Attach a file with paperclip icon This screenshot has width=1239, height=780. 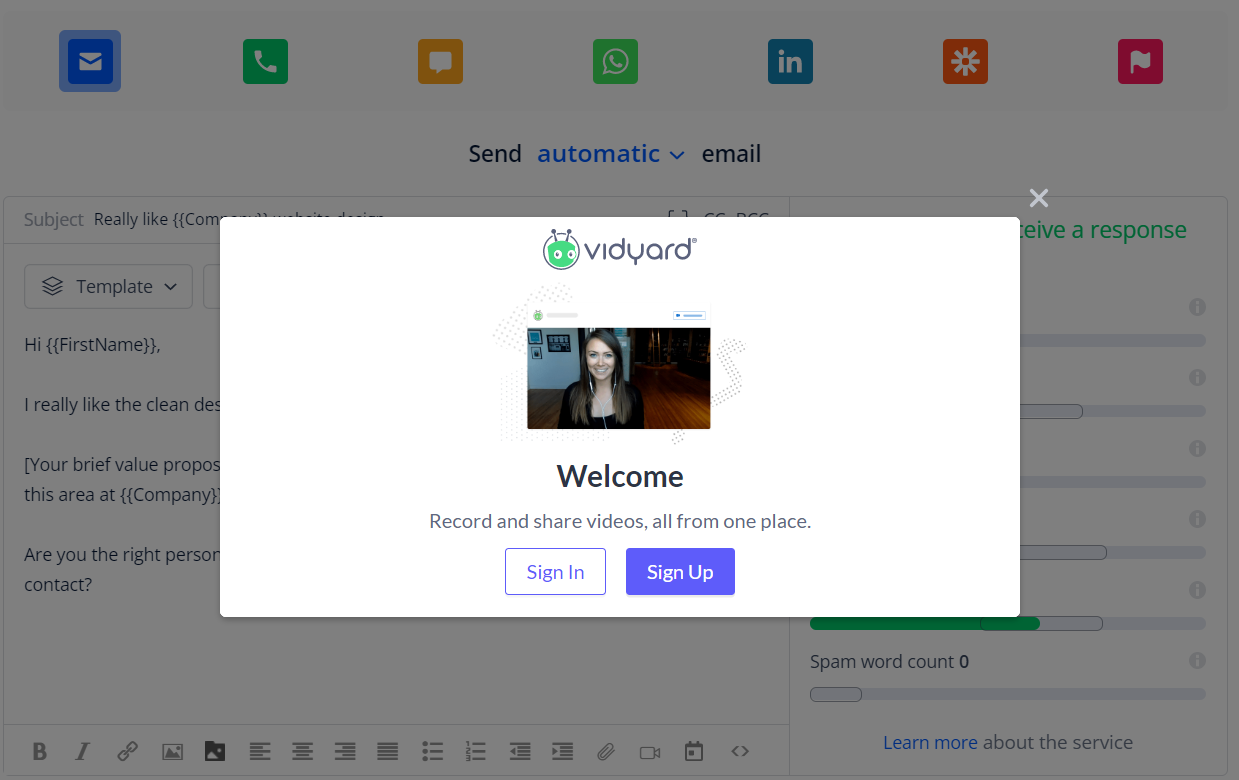pyautogui.click(x=606, y=751)
